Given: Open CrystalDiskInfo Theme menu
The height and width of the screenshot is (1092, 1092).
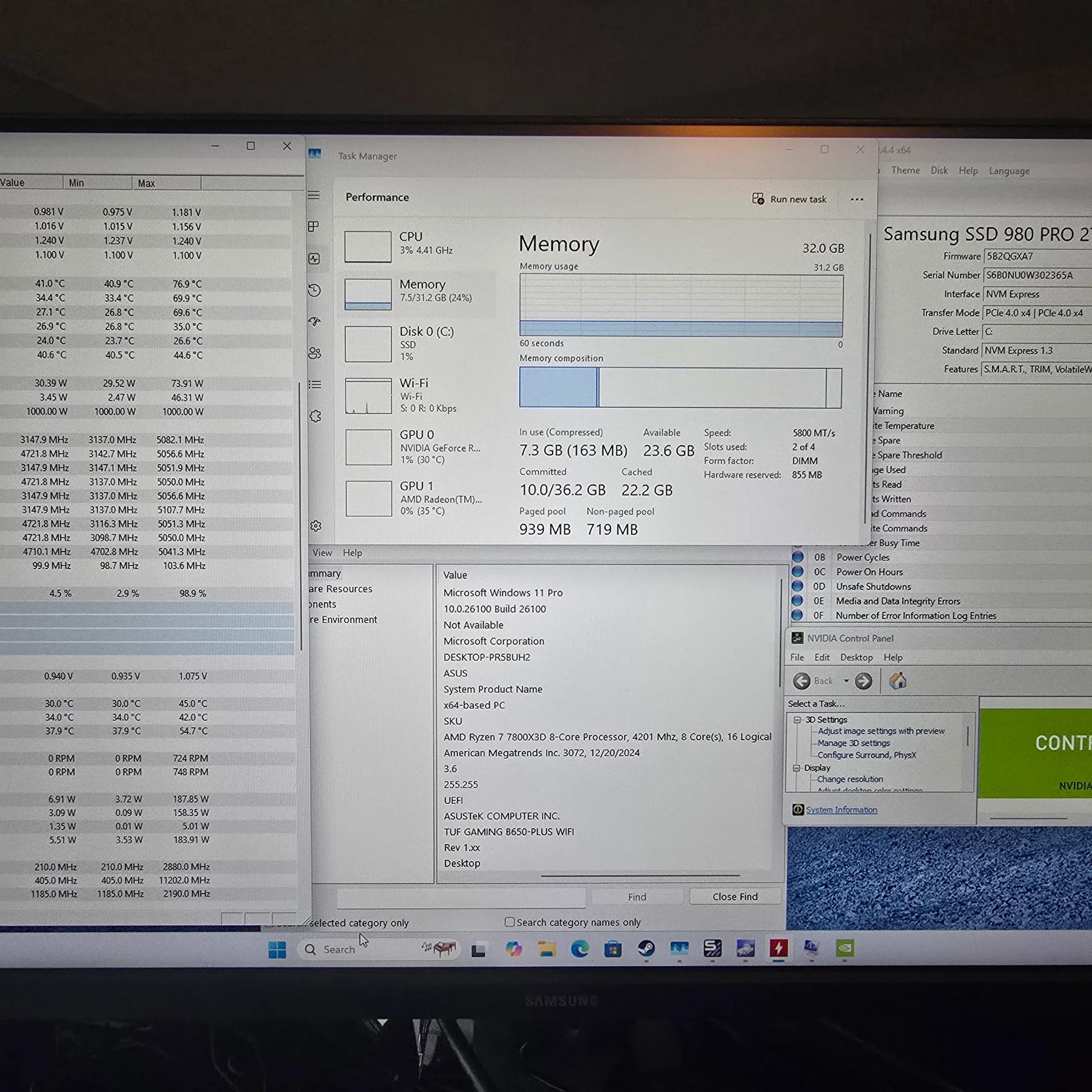Looking at the screenshot, I should [x=905, y=170].
